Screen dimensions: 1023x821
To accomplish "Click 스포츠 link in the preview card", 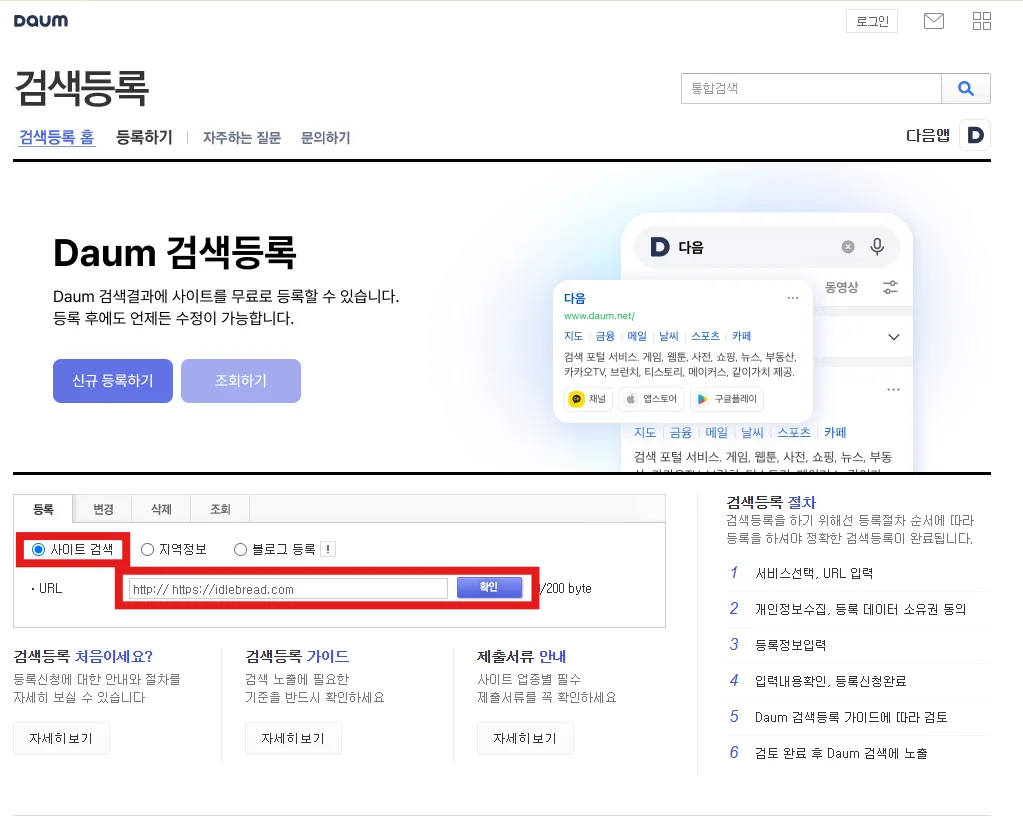I will 705,336.
